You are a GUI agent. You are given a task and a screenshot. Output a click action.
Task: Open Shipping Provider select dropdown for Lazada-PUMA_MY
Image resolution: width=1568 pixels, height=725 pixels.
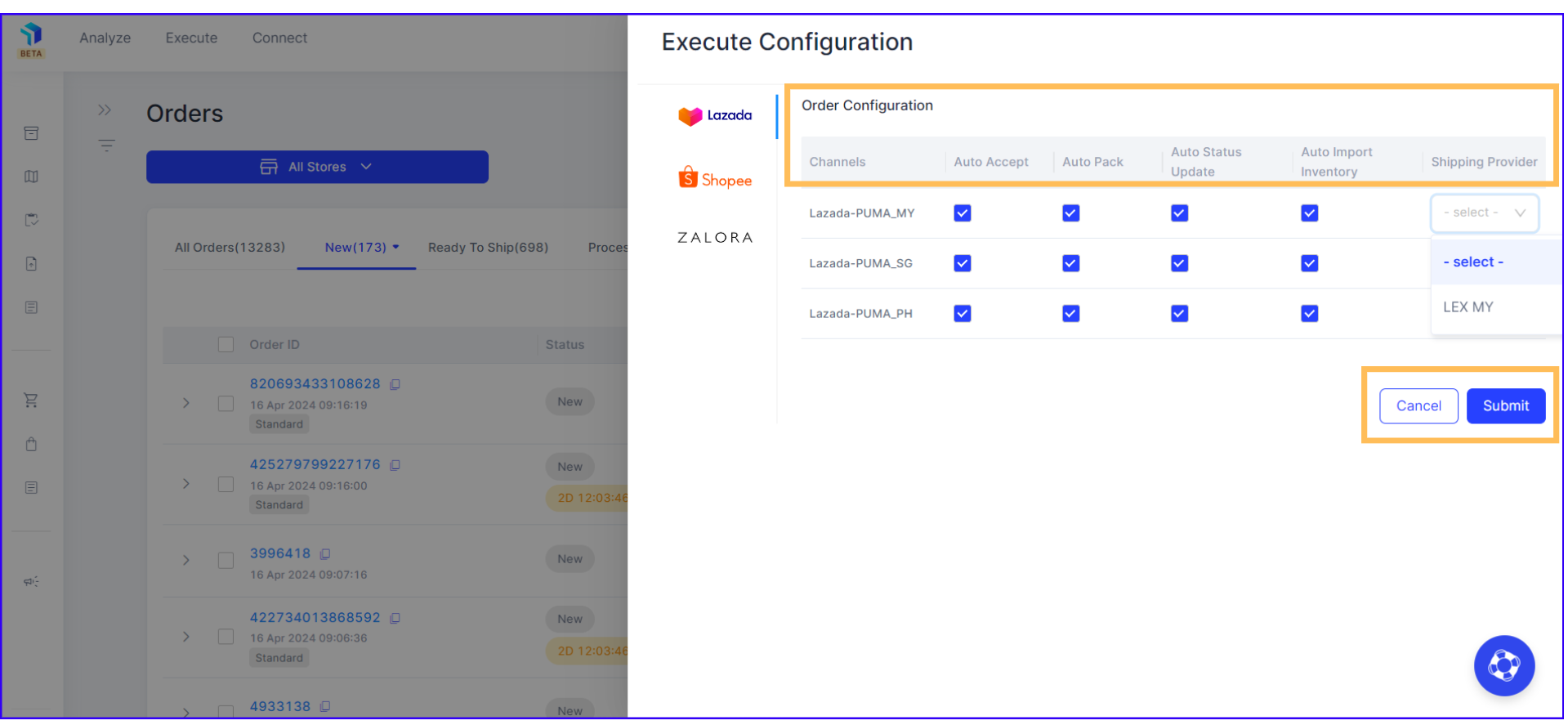coord(1485,213)
